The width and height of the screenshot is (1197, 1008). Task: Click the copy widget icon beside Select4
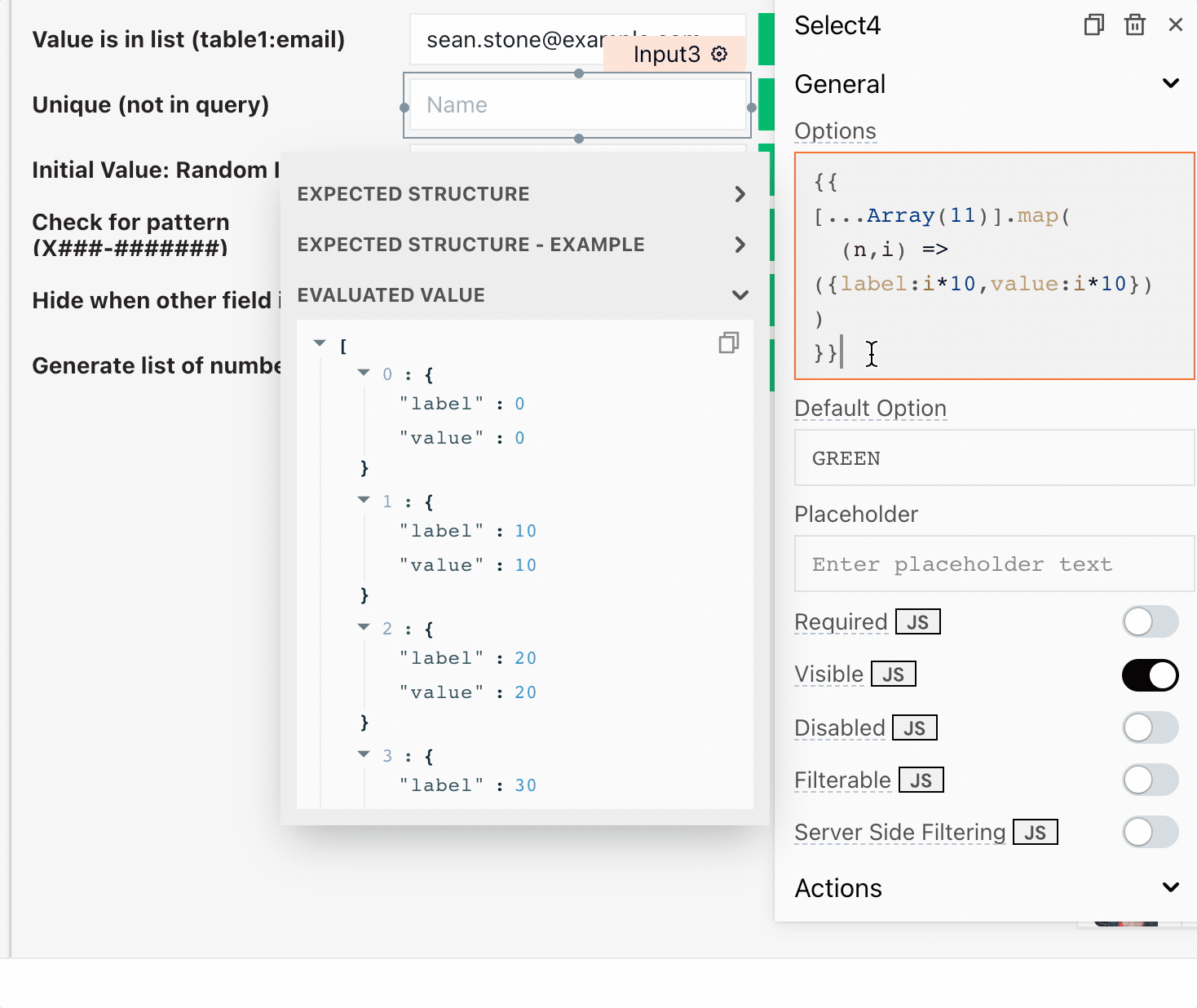pos(1093,25)
